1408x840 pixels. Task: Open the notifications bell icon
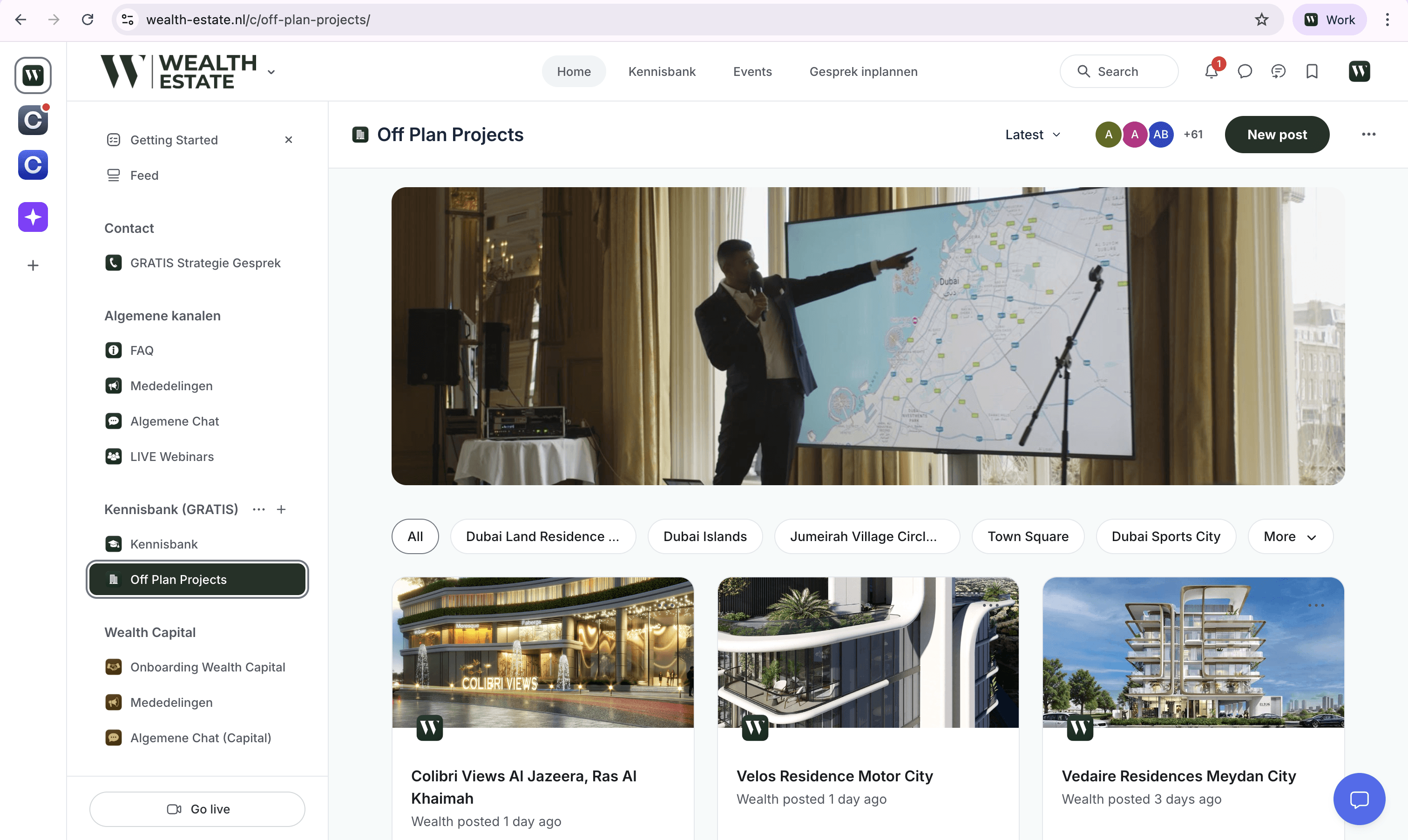click(1211, 71)
